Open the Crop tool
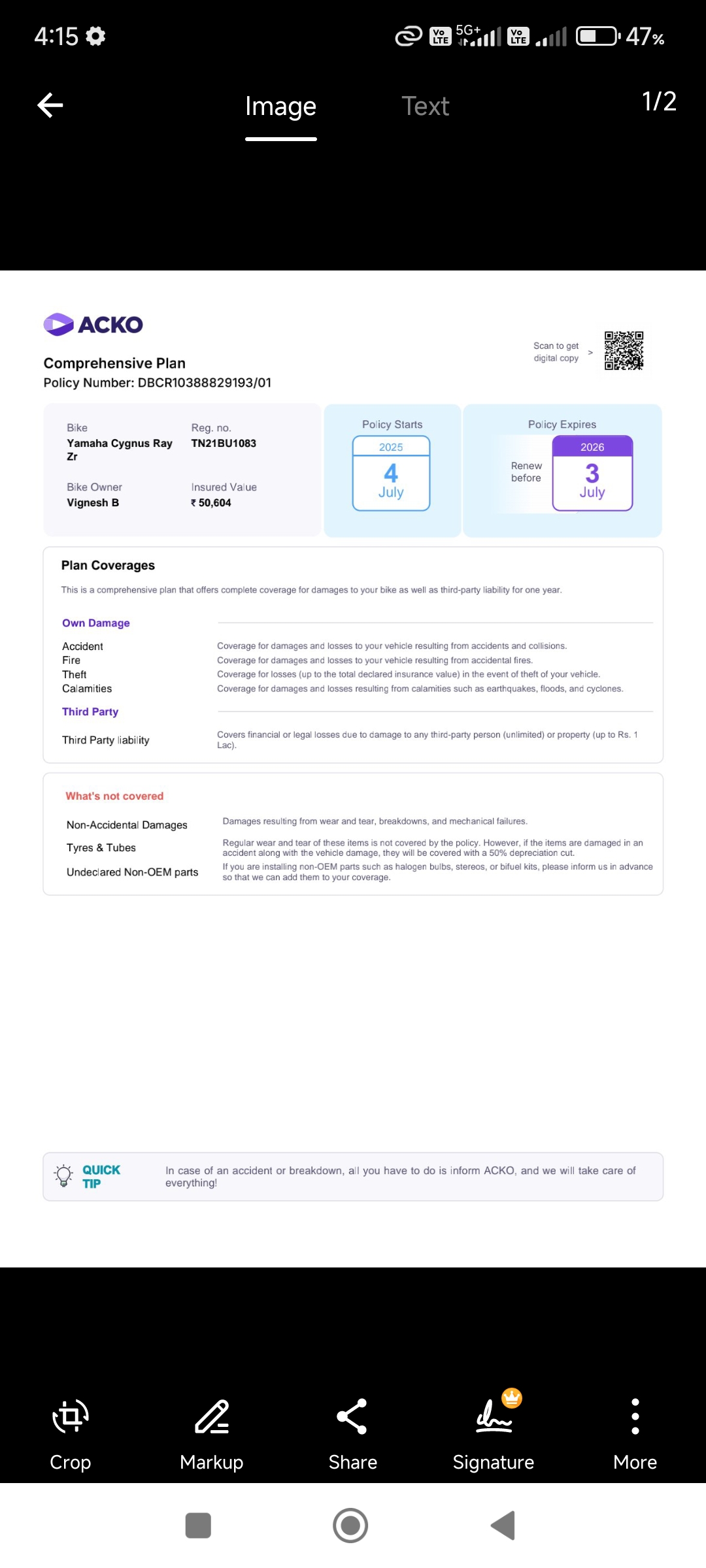The height and width of the screenshot is (1568, 706). [x=71, y=1433]
